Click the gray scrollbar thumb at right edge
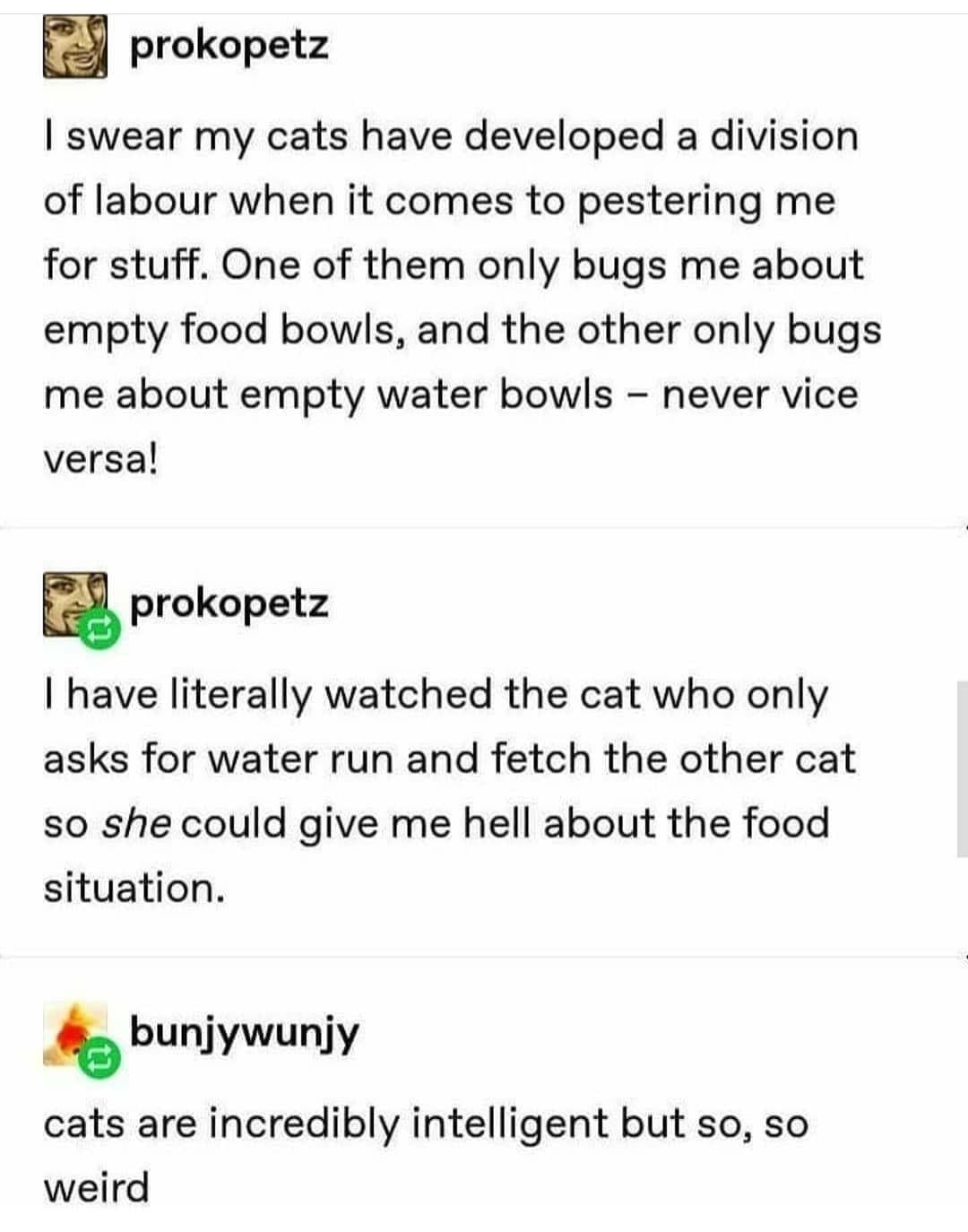The width and height of the screenshot is (968, 1232). [x=963, y=768]
